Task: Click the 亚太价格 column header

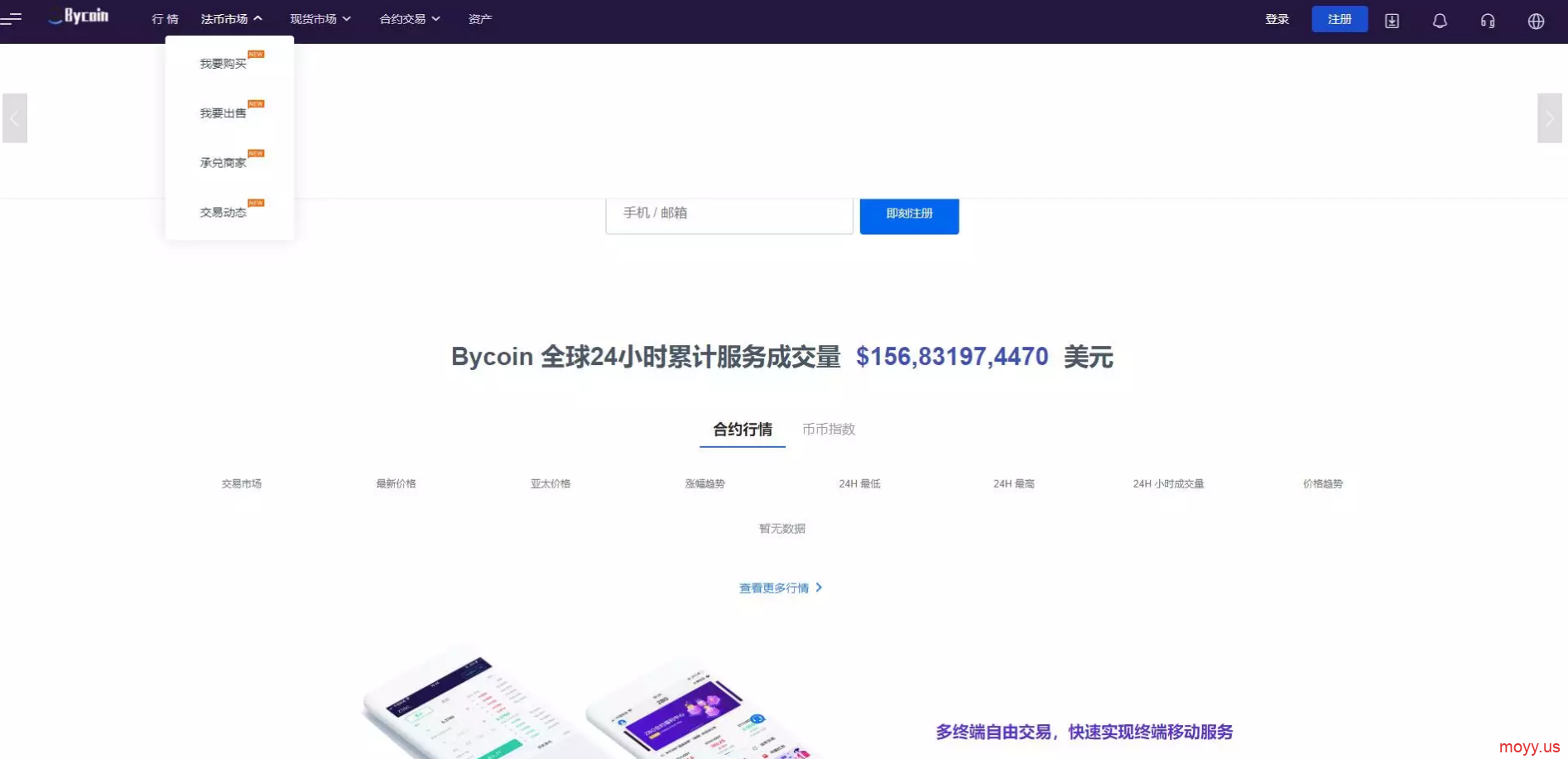Action: click(x=551, y=483)
